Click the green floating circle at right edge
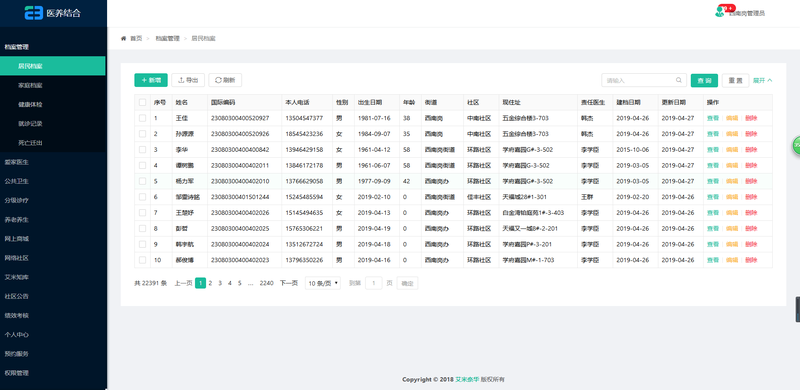The height and width of the screenshot is (390, 800). pyautogui.click(x=796, y=145)
